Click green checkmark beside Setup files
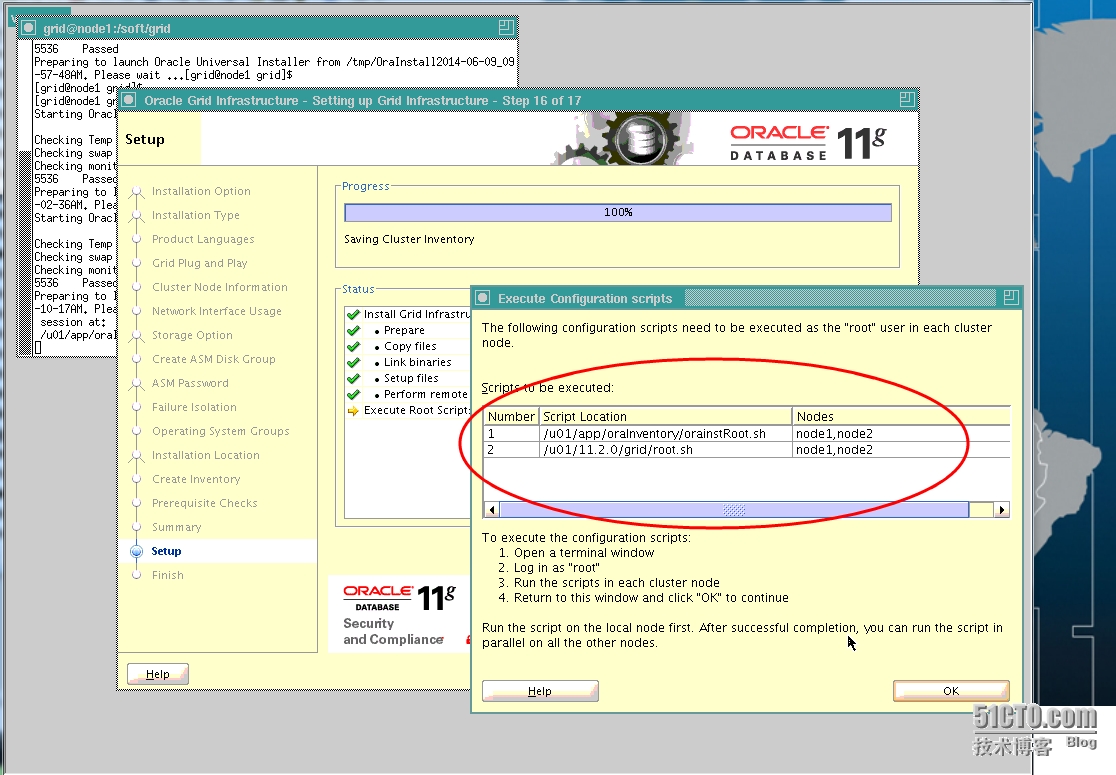1116x775 pixels. click(353, 378)
